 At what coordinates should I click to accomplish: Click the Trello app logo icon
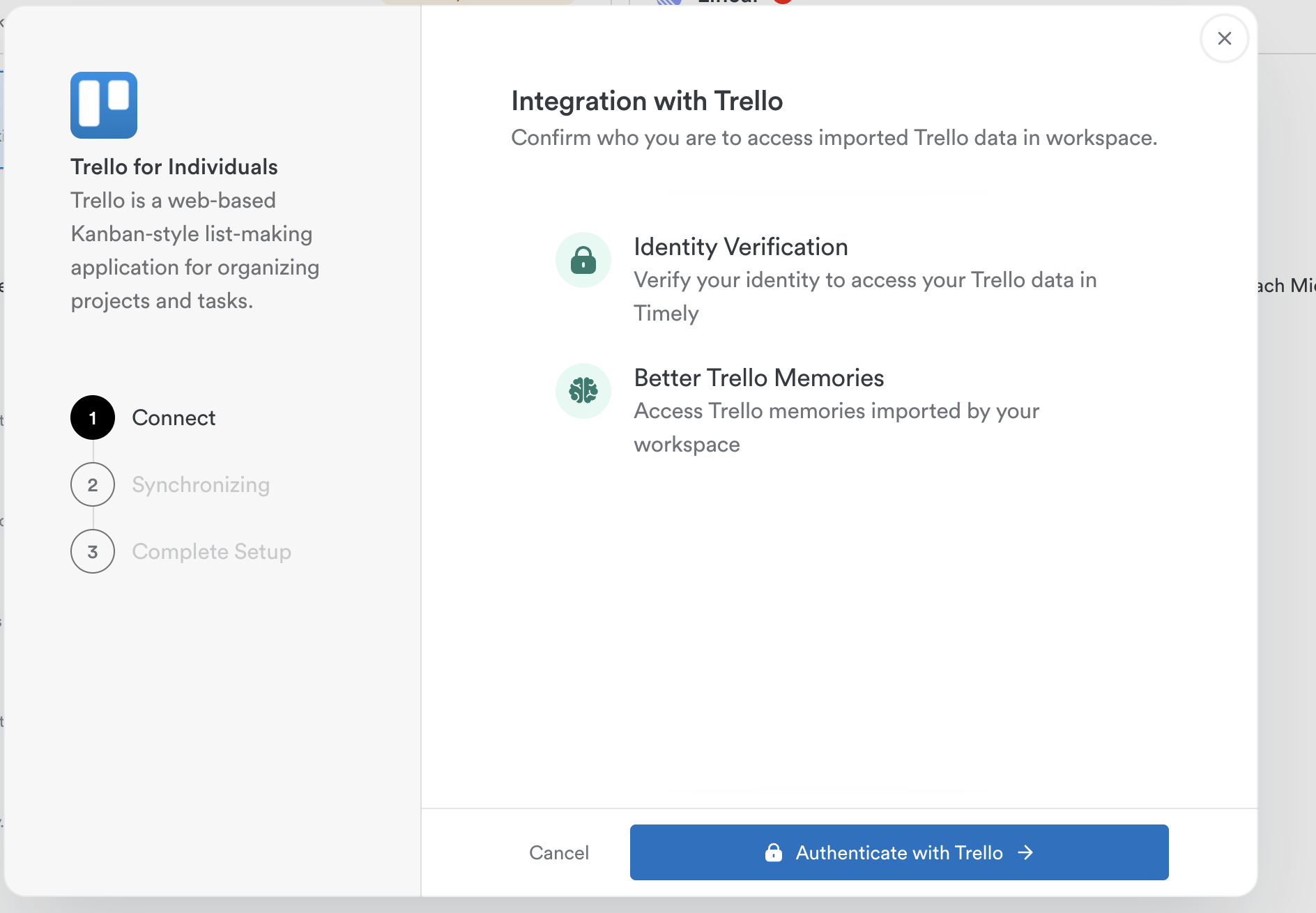click(103, 105)
